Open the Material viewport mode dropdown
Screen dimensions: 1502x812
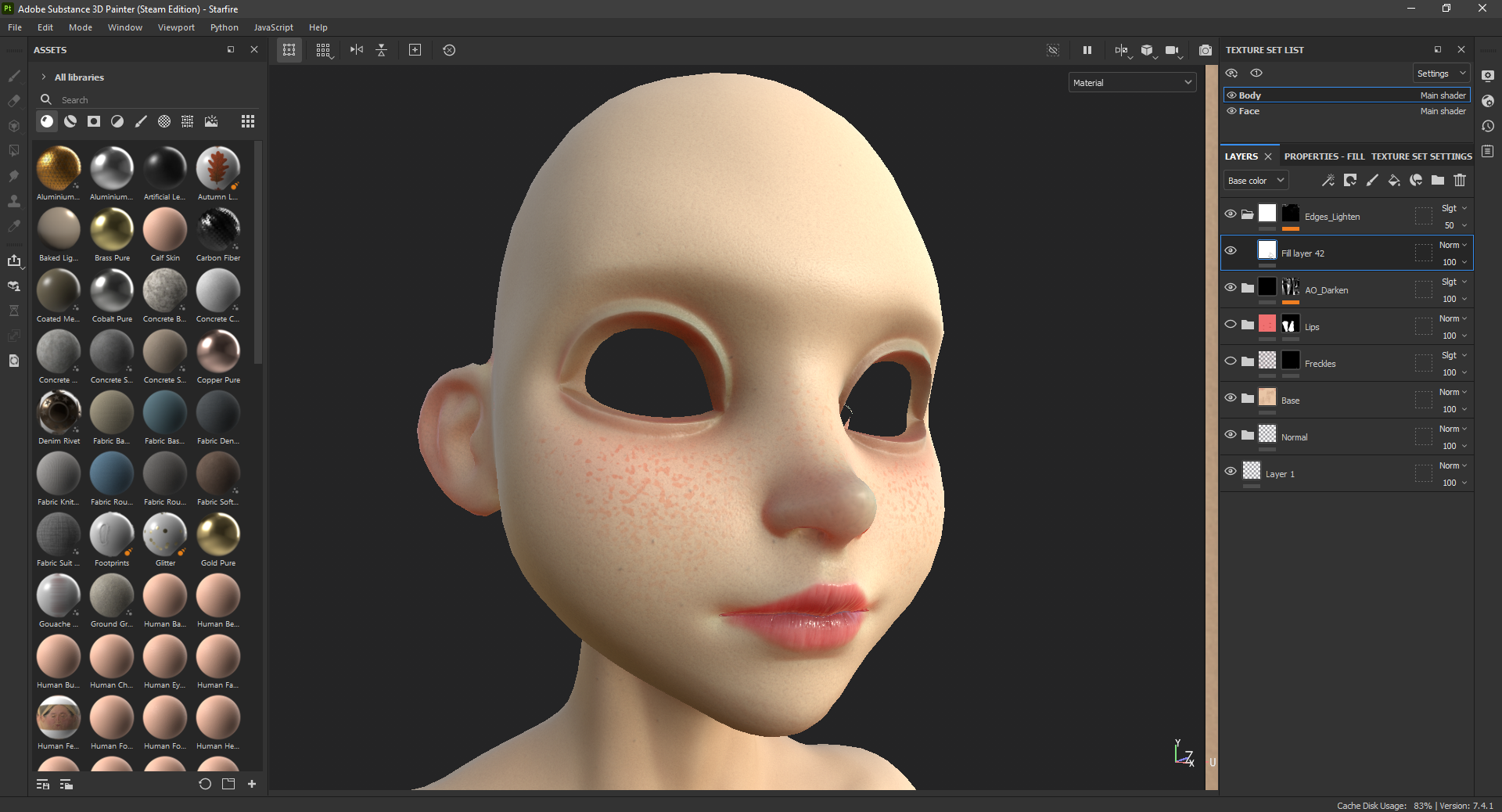click(x=1132, y=83)
